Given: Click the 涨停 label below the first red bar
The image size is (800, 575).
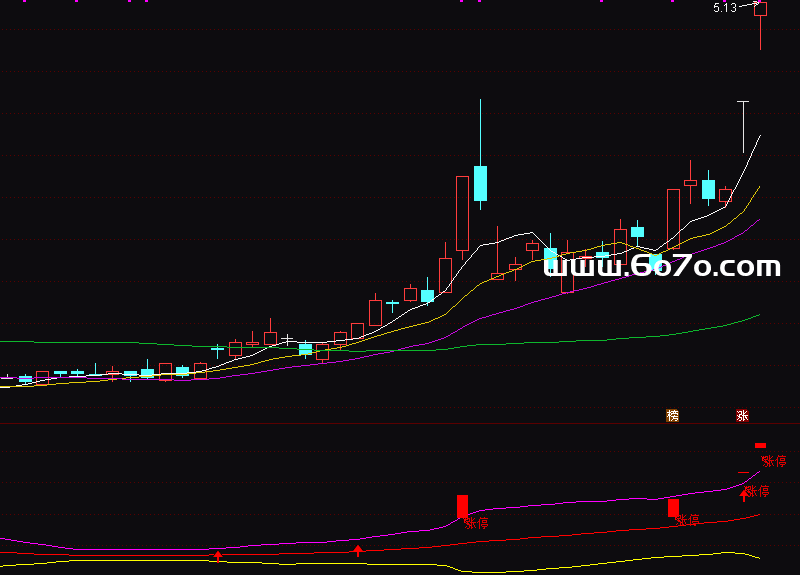Looking at the screenshot, I should (x=475, y=523).
